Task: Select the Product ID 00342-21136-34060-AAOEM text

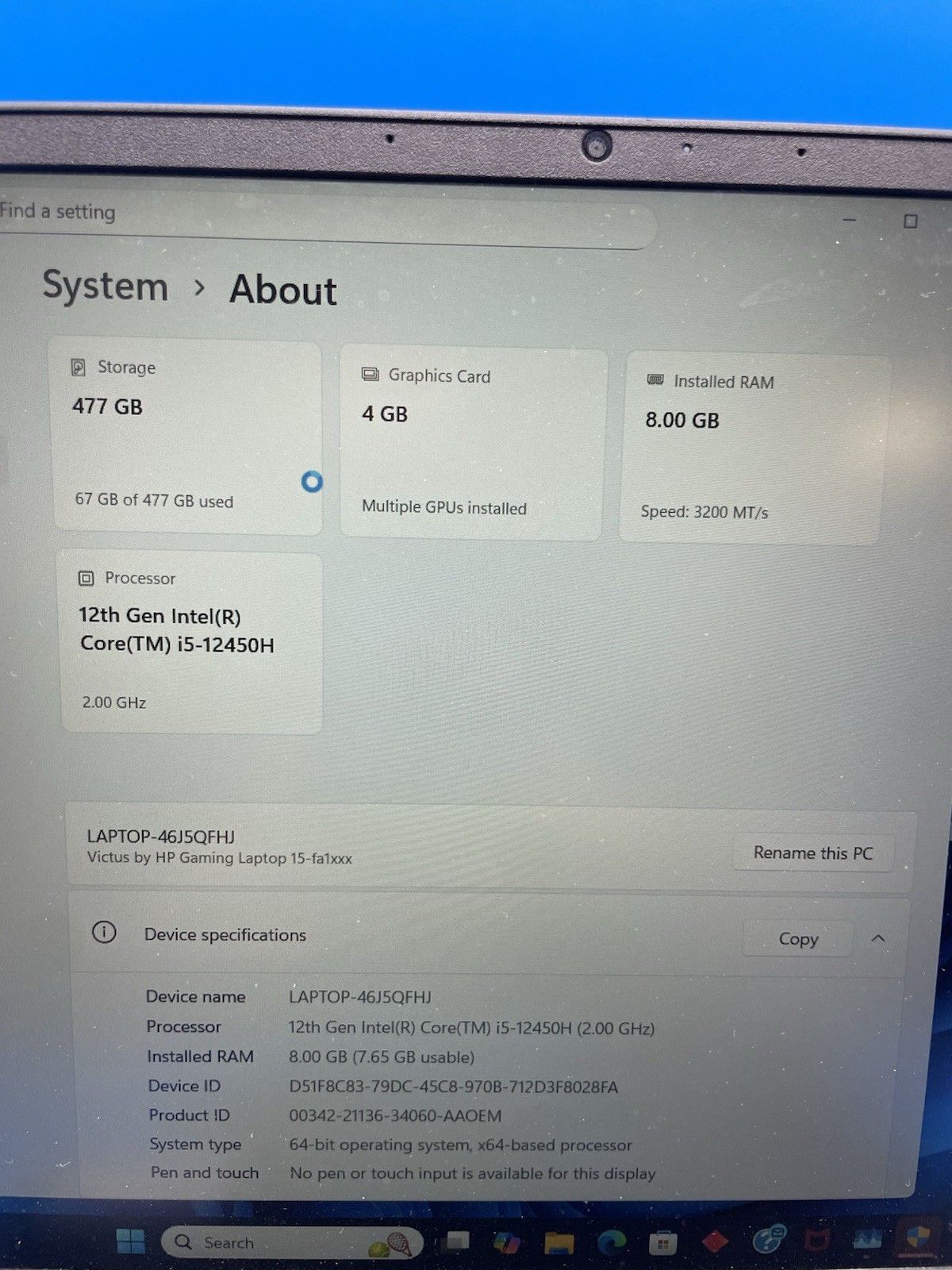Action: (395, 1116)
